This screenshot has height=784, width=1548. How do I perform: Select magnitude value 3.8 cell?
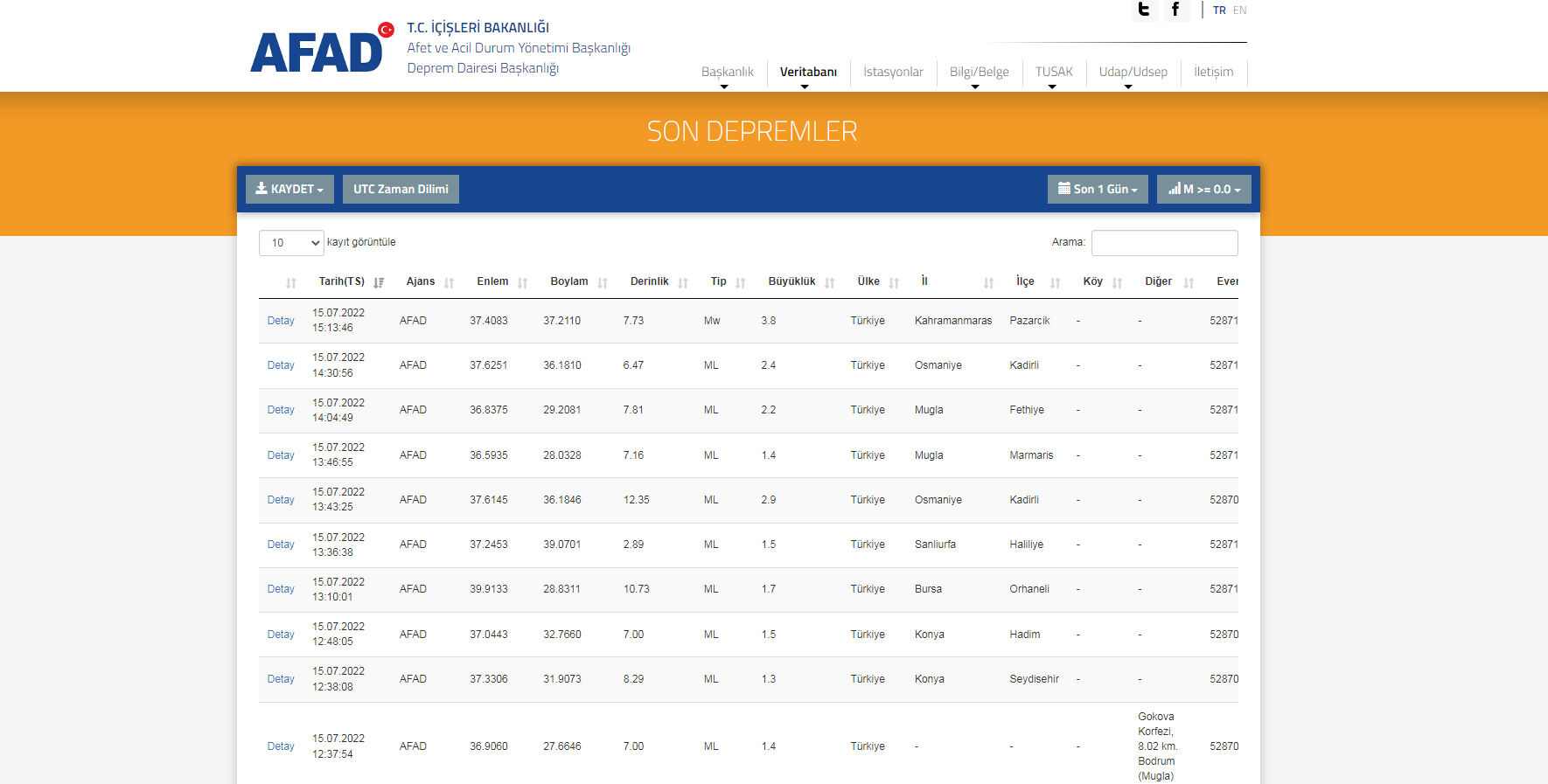(768, 321)
